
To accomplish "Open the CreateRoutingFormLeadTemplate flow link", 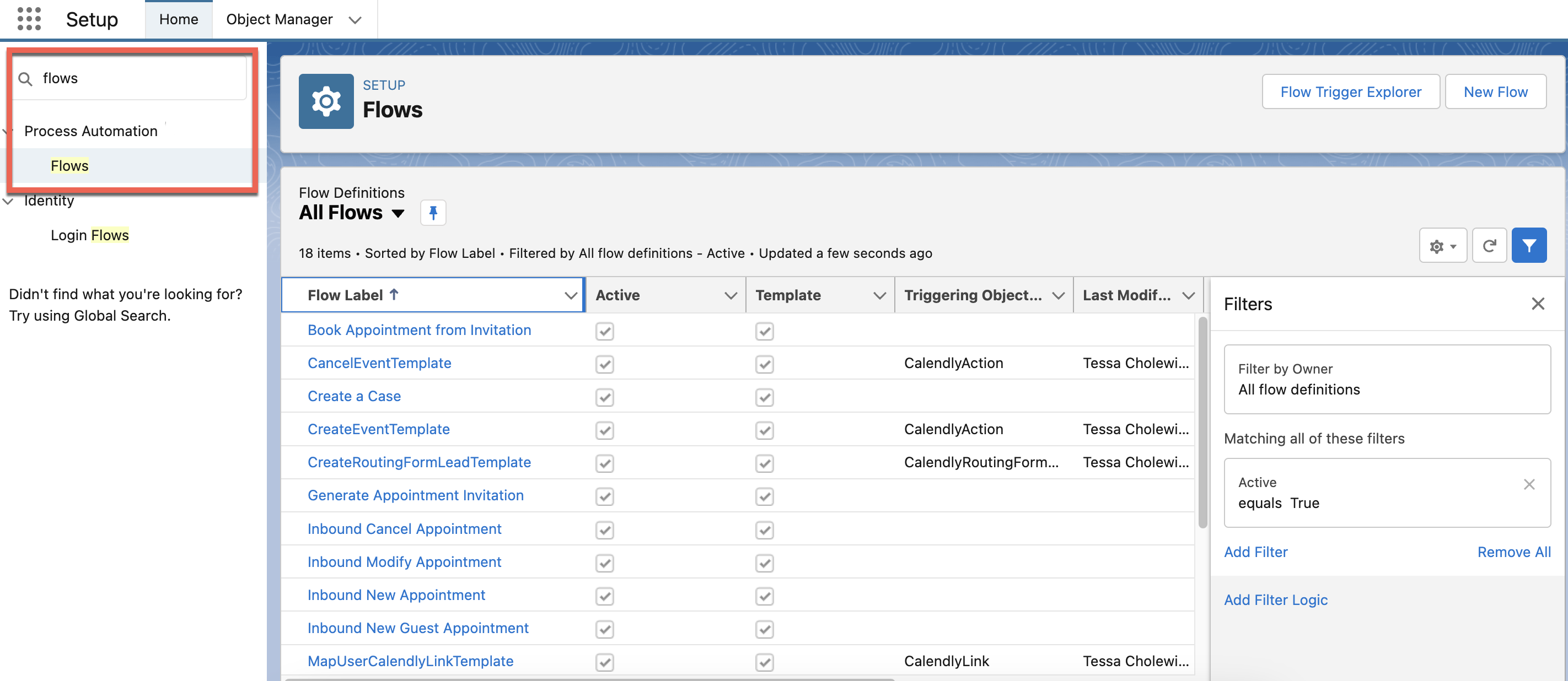I will 419,462.
